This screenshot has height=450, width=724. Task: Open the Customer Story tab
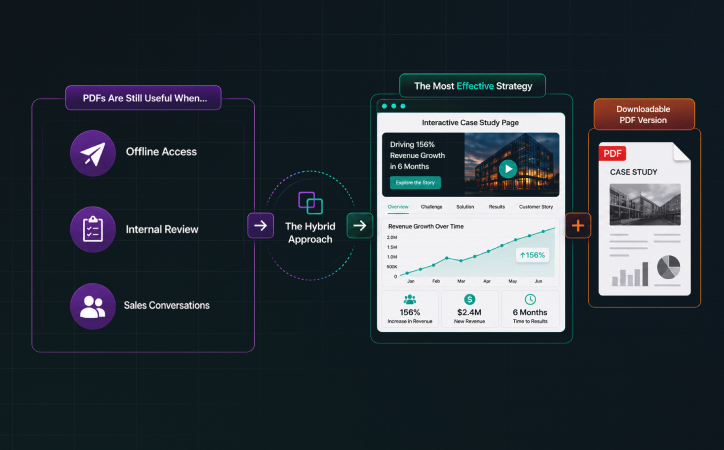click(536, 207)
